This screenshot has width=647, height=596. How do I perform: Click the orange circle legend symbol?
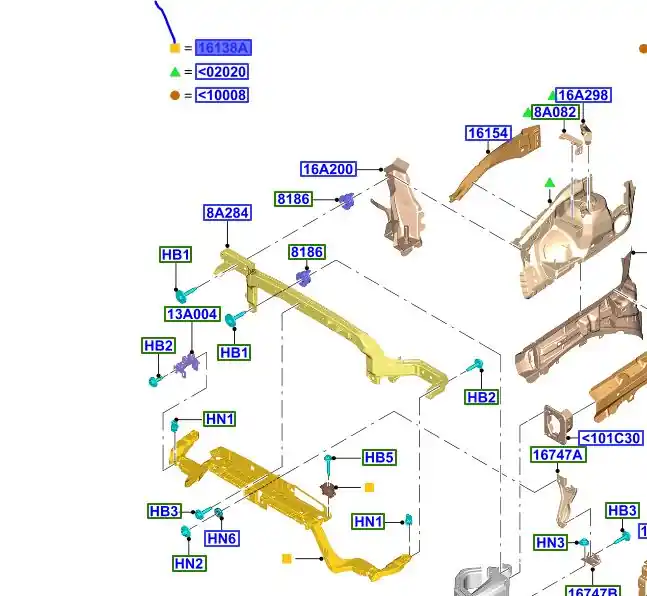[175, 95]
